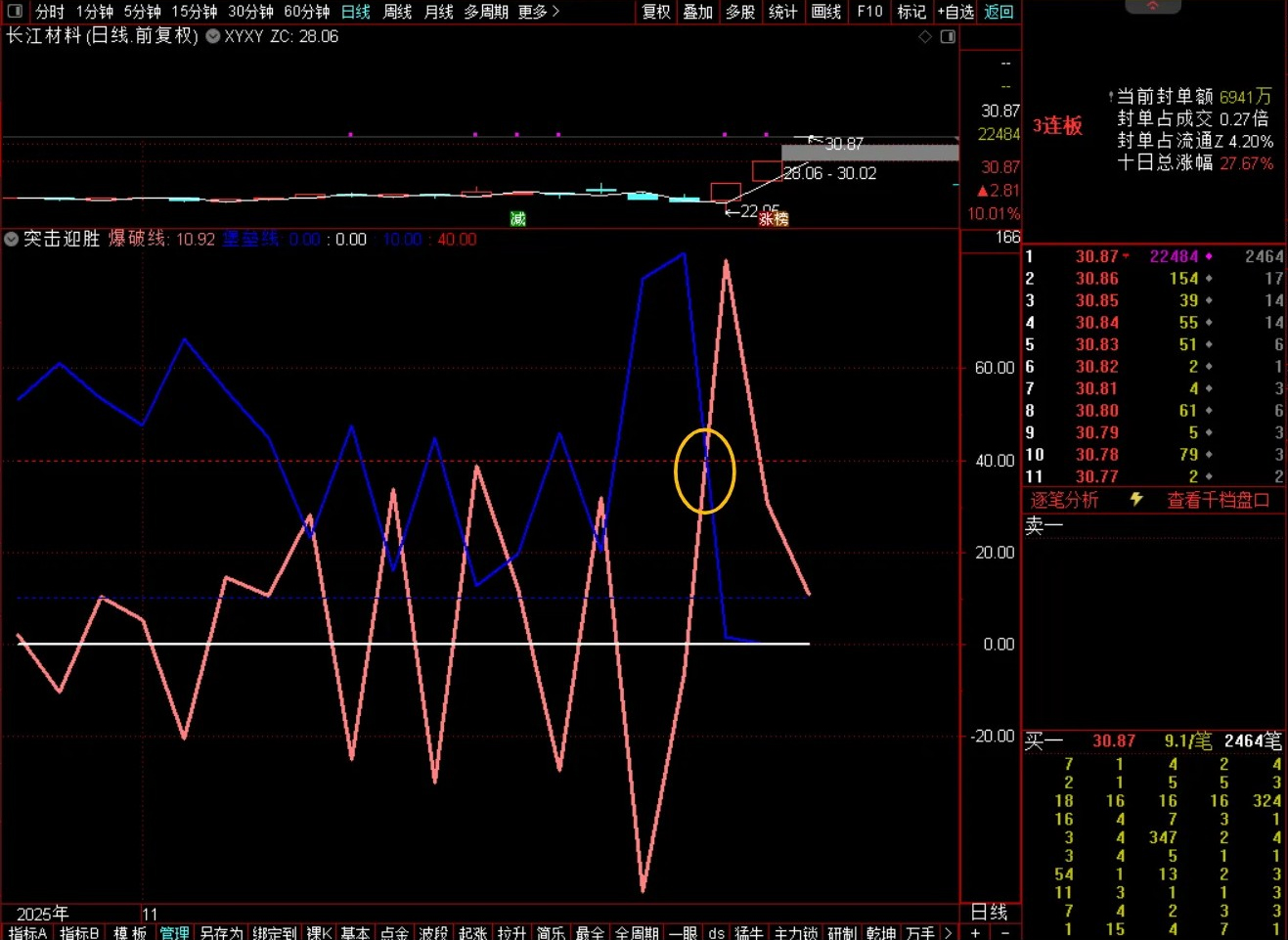Click the yellow circled crossover point on chart
Viewport: 1288px width, 940px height.
click(x=704, y=470)
